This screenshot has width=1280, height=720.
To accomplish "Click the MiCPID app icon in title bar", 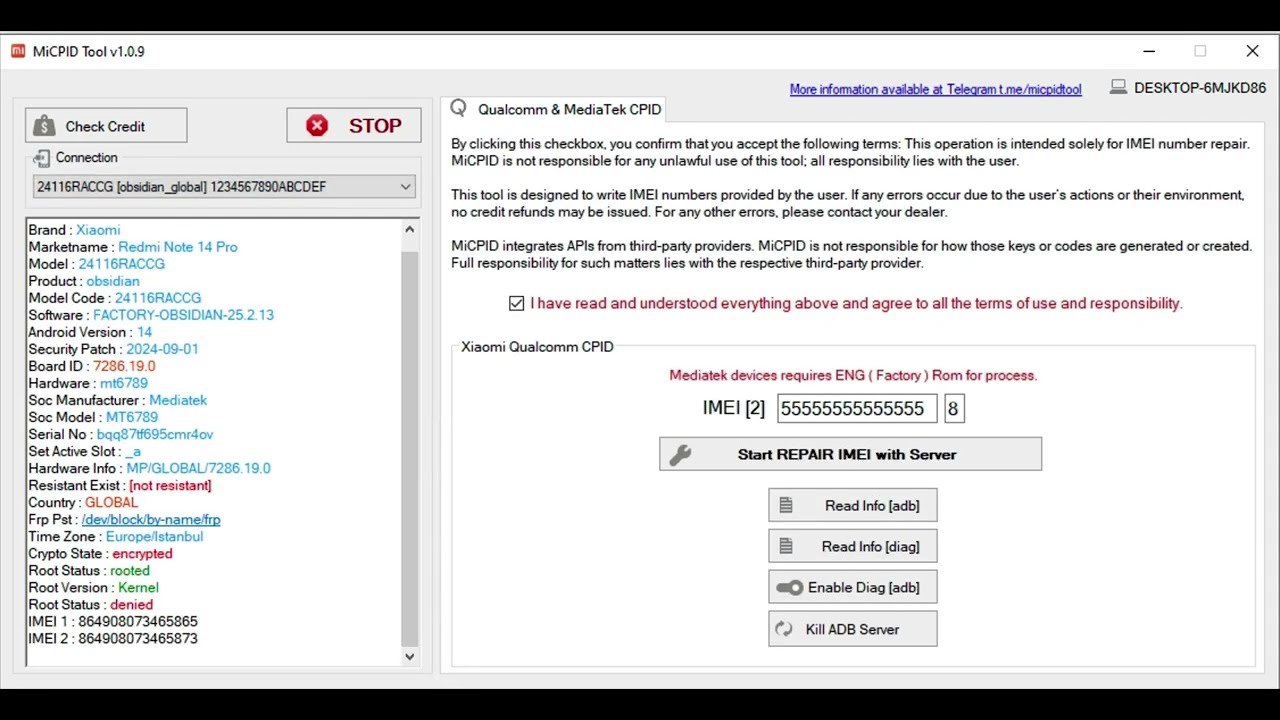I will [18, 51].
